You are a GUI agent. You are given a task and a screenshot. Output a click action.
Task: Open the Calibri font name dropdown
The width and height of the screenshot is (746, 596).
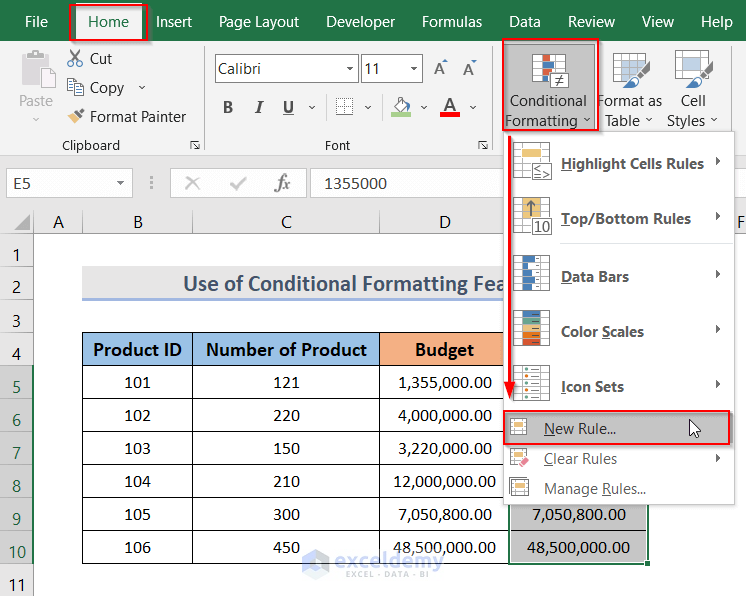point(350,69)
